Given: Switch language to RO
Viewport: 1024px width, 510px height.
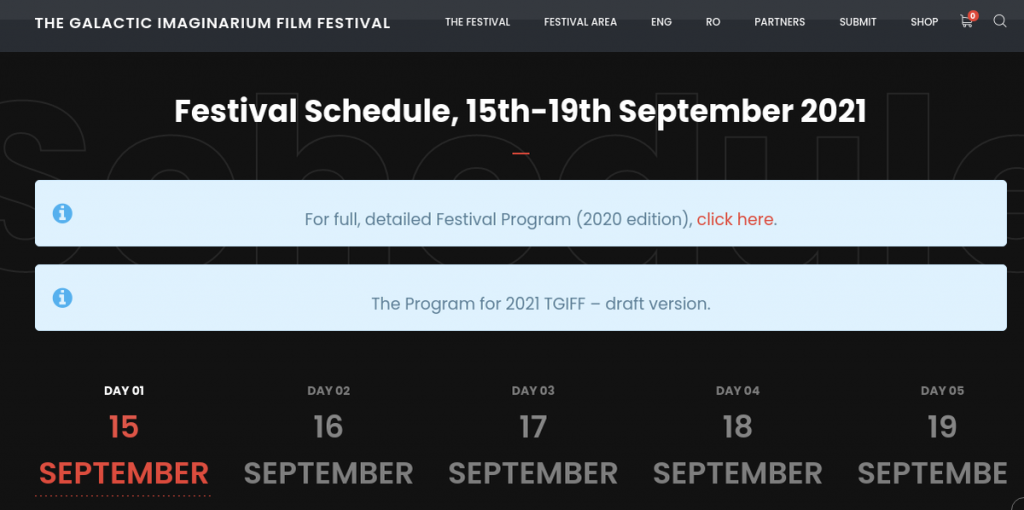Looking at the screenshot, I should click(x=712, y=22).
